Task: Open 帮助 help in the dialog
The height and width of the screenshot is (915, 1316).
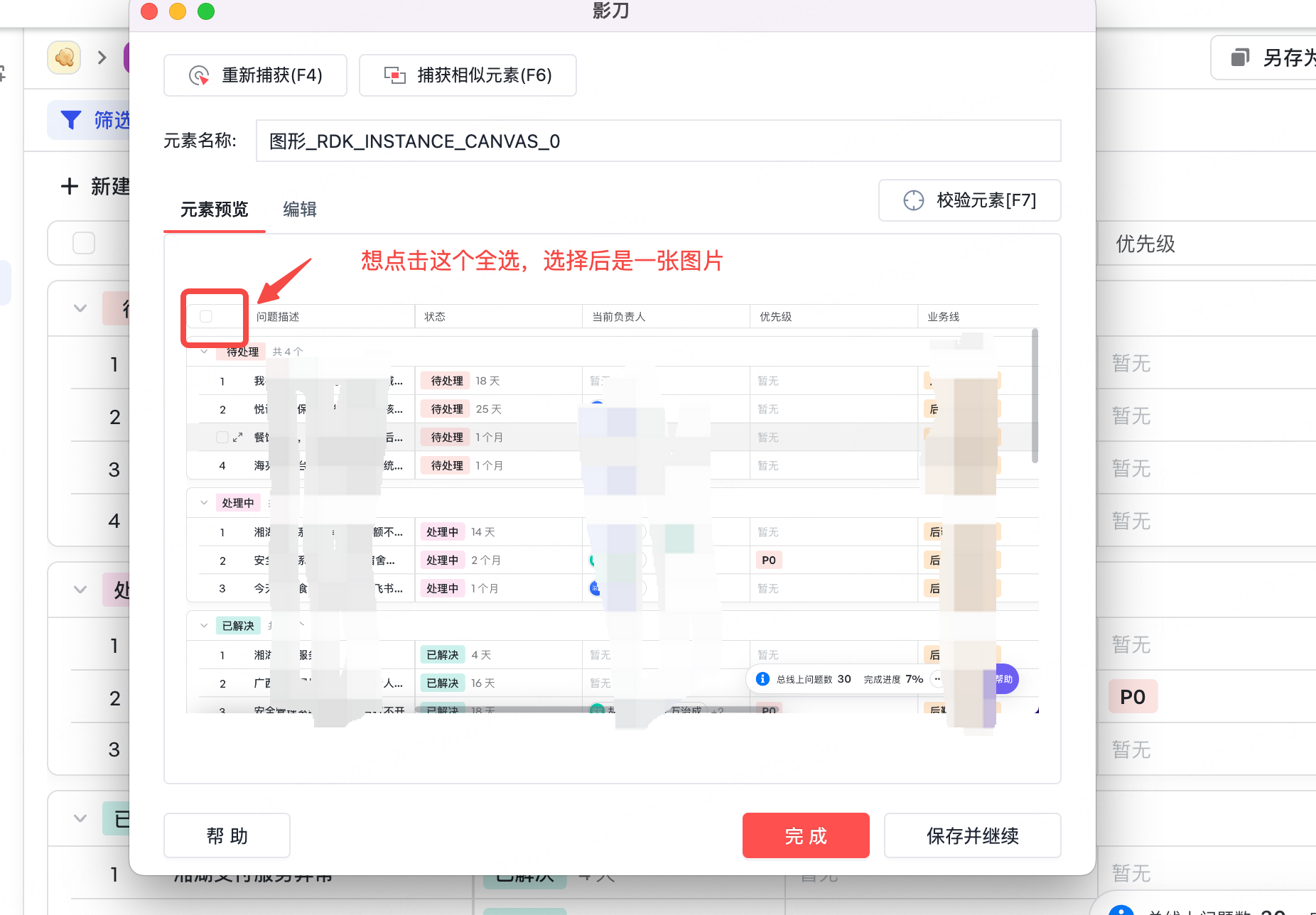Action: pos(227,835)
